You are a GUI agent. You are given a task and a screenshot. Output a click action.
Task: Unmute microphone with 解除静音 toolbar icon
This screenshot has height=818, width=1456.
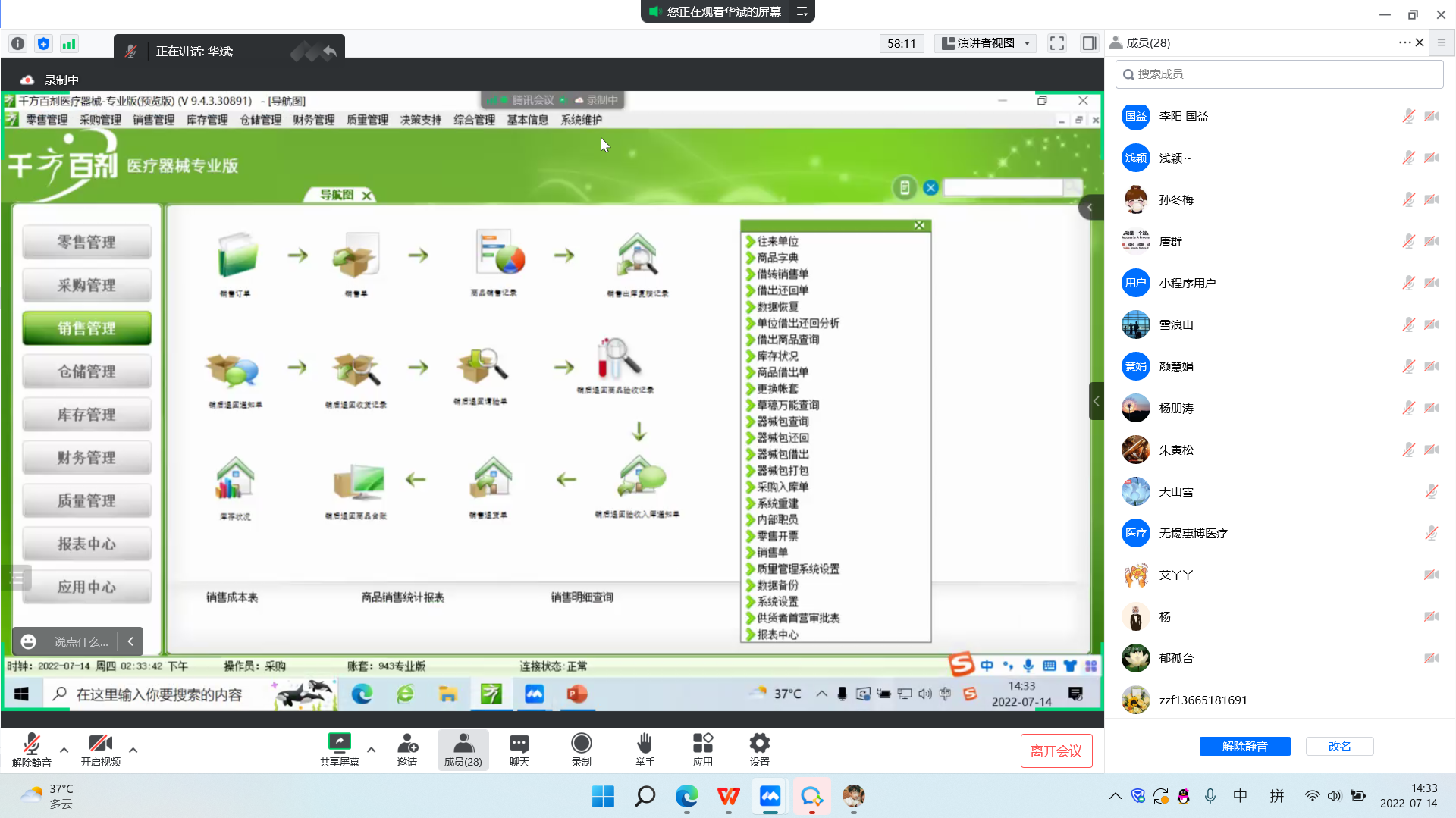pyautogui.click(x=32, y=750)
